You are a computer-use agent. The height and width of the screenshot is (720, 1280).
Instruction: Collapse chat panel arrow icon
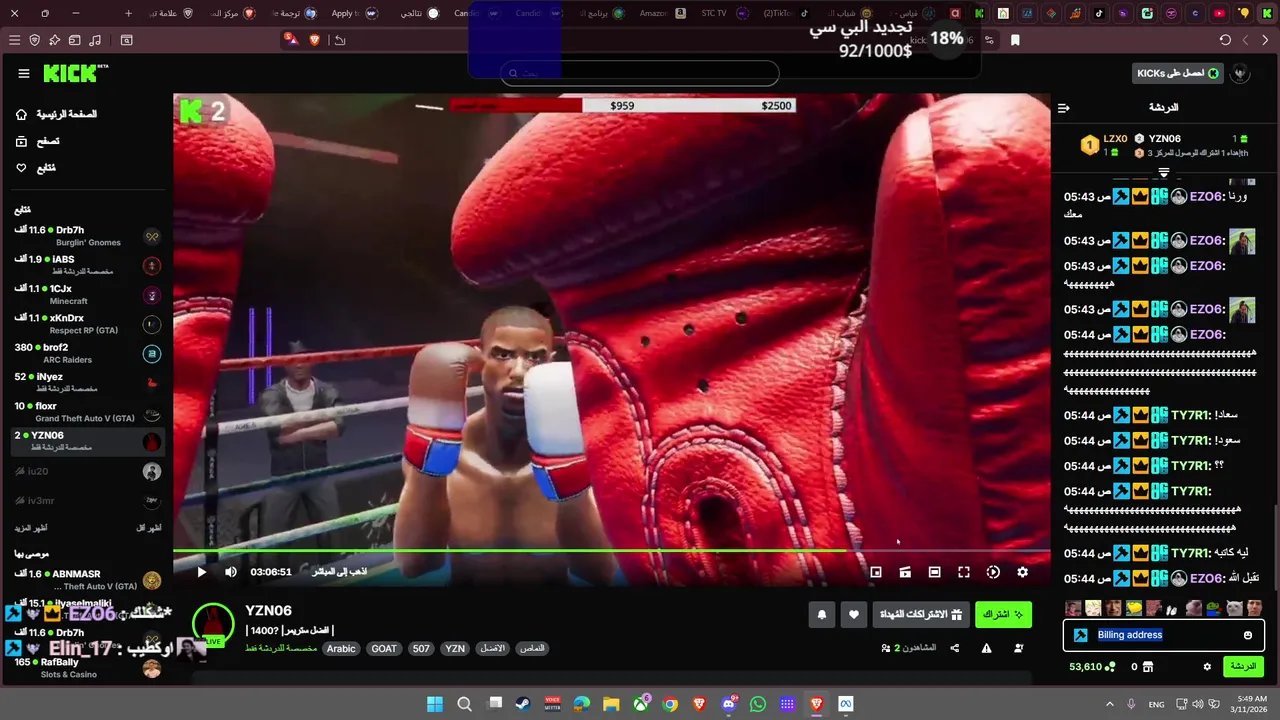[1064, 108]
